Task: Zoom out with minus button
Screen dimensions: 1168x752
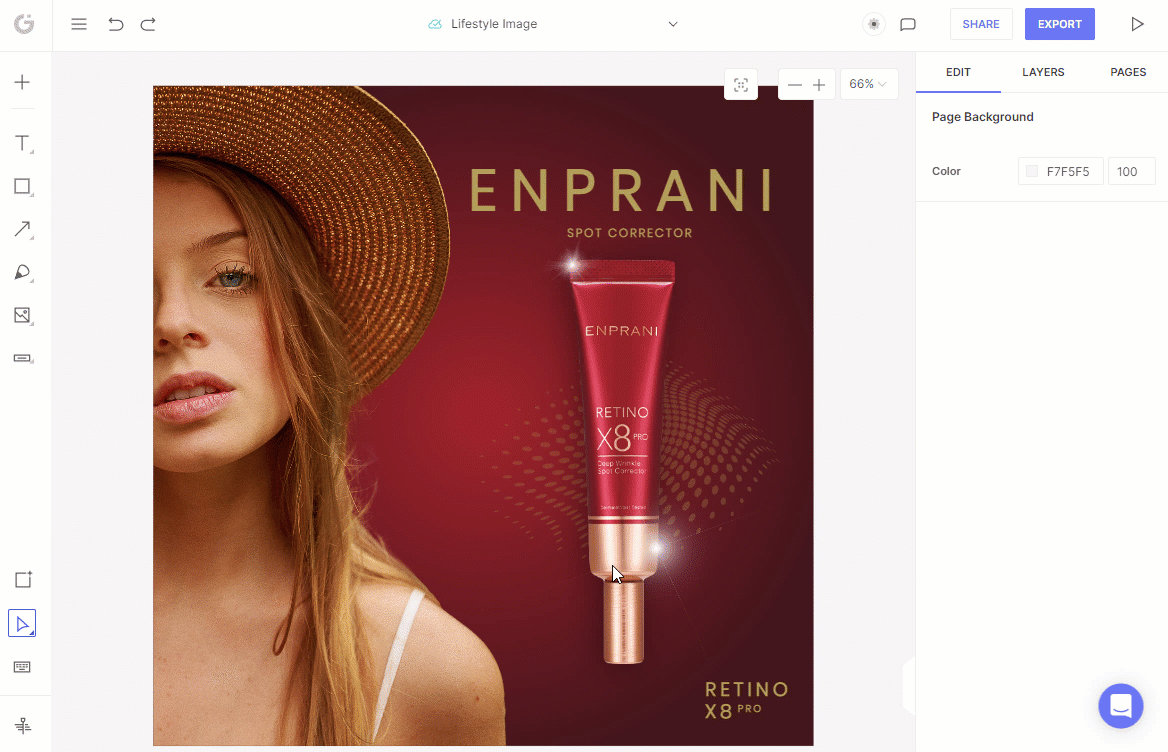Action: (x=795, y=85)
